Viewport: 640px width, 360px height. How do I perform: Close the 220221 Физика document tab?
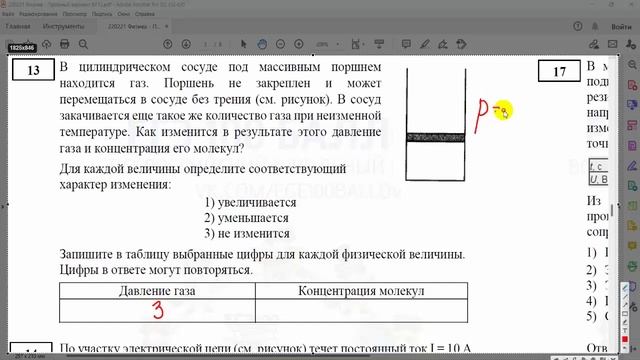(x=166, y=27)
